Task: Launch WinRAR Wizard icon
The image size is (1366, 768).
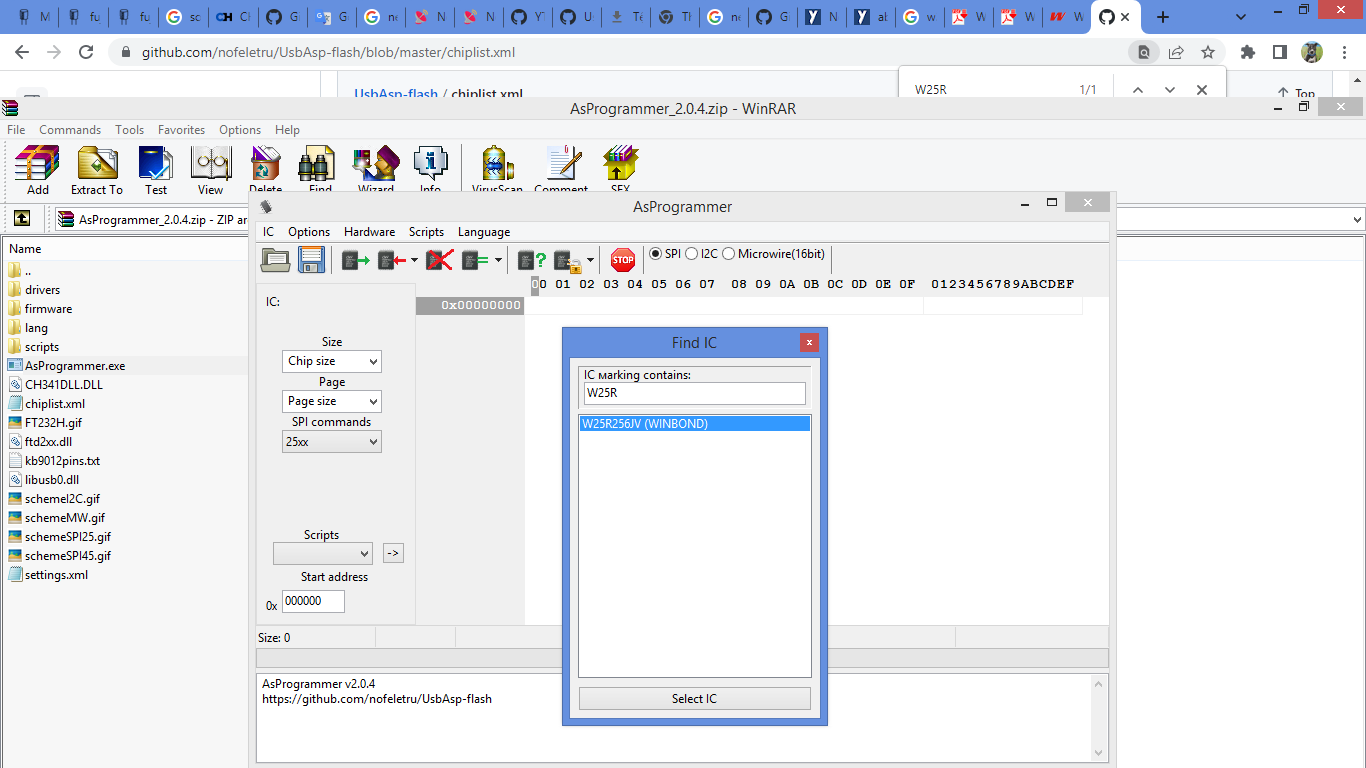Action: coord(376,168)
